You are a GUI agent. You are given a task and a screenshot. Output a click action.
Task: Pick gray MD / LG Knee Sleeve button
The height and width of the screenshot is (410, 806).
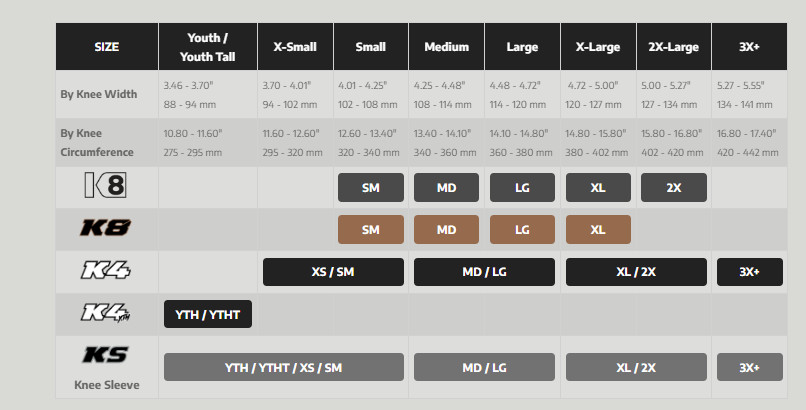coord(484,367)
